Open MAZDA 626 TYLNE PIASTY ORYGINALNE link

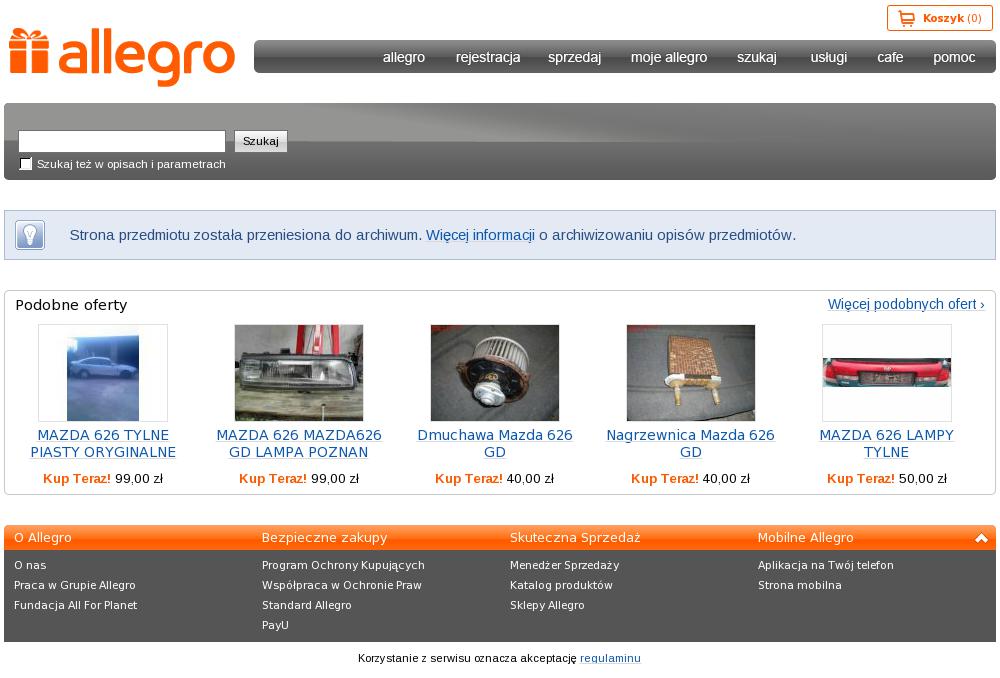point(103,443)
